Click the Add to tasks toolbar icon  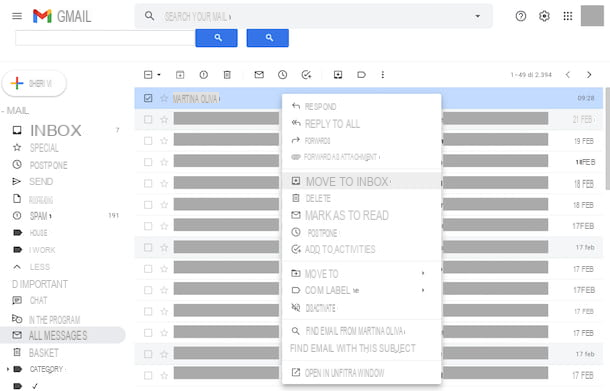(x=307, y=75)
